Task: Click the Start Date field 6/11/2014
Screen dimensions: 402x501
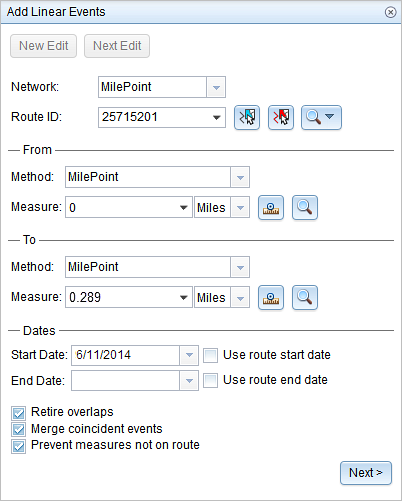Action: pos(126,355)
